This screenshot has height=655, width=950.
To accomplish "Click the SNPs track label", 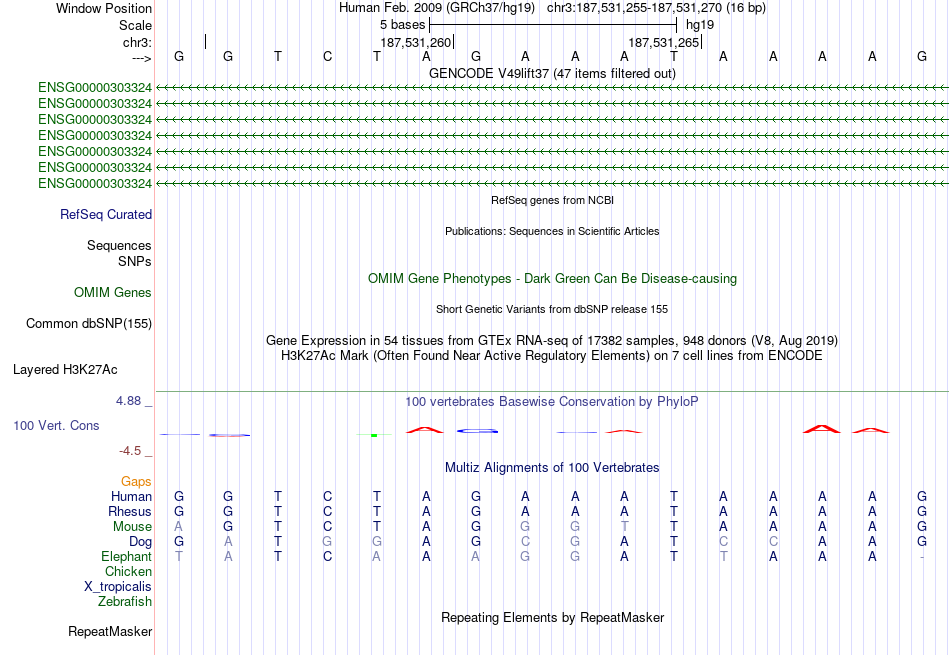I will pyautogui.click(x=135, y=261).
